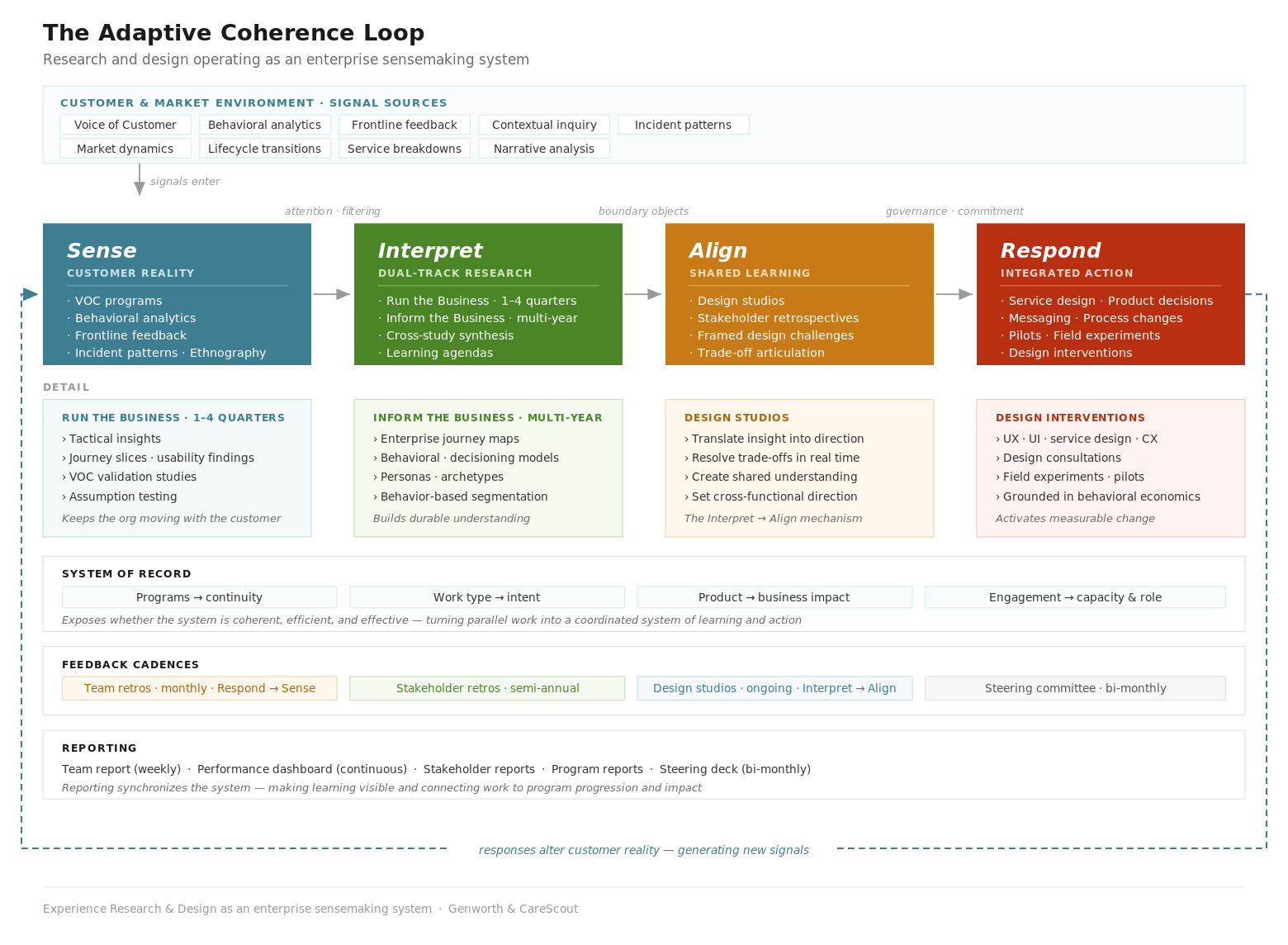Click 'Set cross-functional direction' item
This screenshot has width=1288, height=945.
[774, 496]
